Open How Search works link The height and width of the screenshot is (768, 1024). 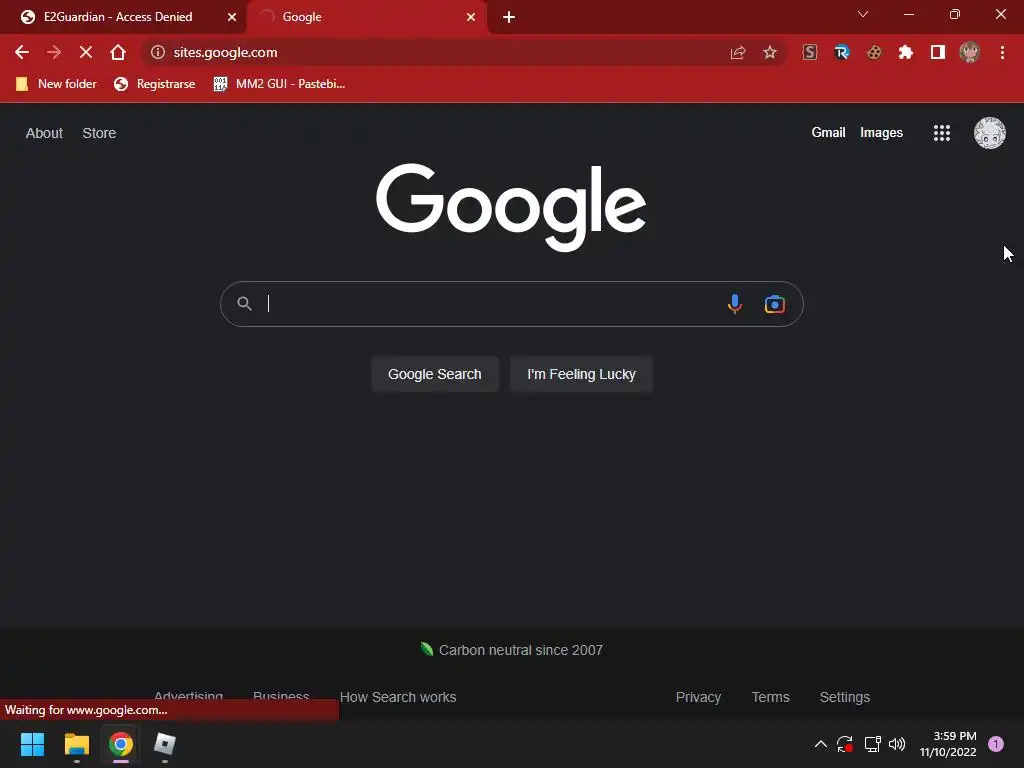point(398,697)
